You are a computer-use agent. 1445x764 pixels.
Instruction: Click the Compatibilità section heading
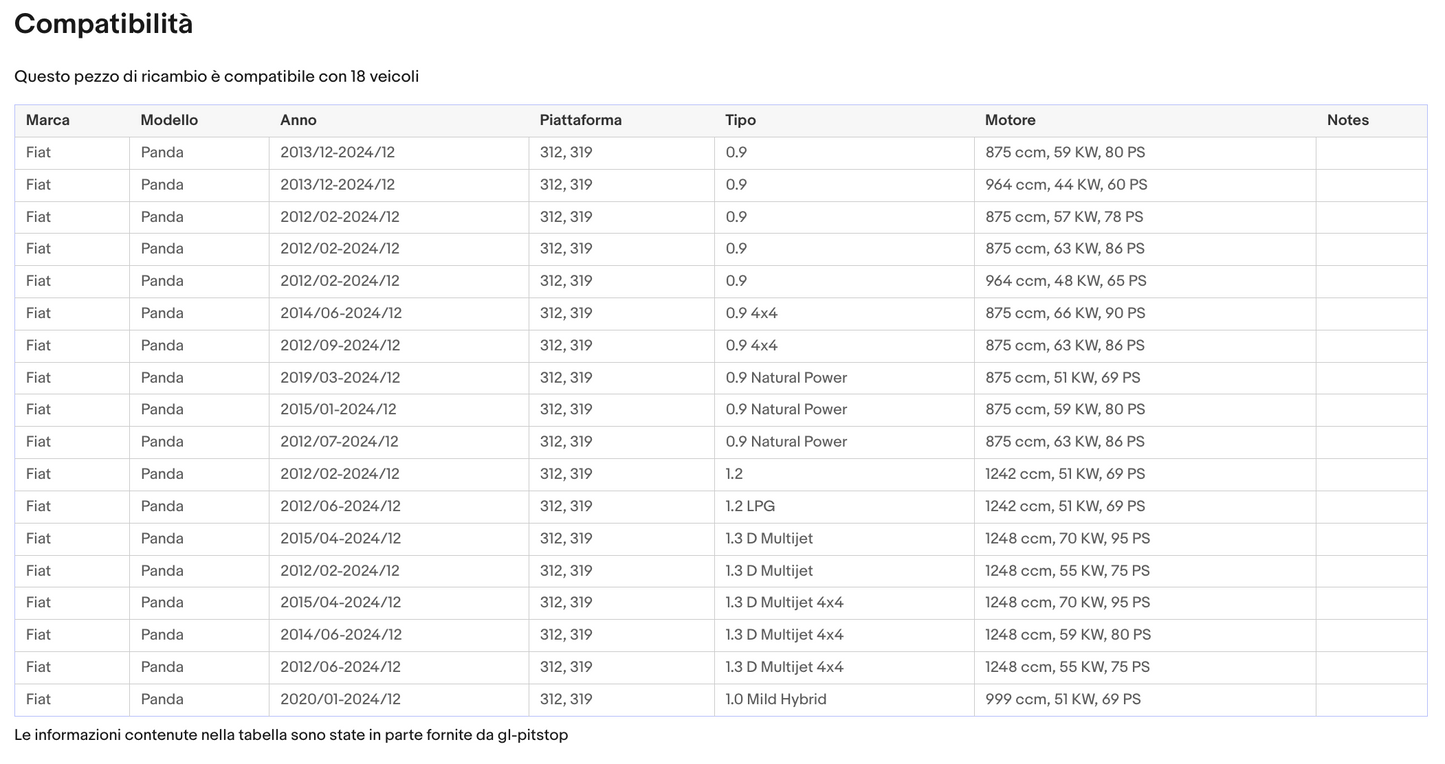[x=103, y=24]
